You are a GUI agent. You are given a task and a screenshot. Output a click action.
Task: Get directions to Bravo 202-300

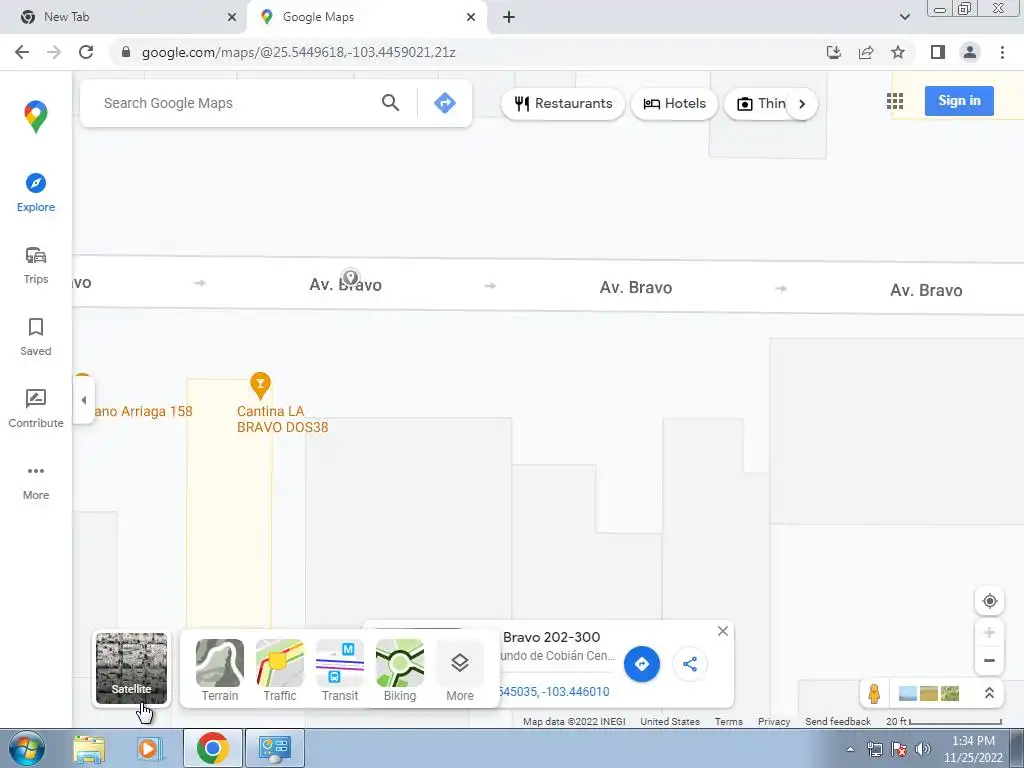click(642, 664)
